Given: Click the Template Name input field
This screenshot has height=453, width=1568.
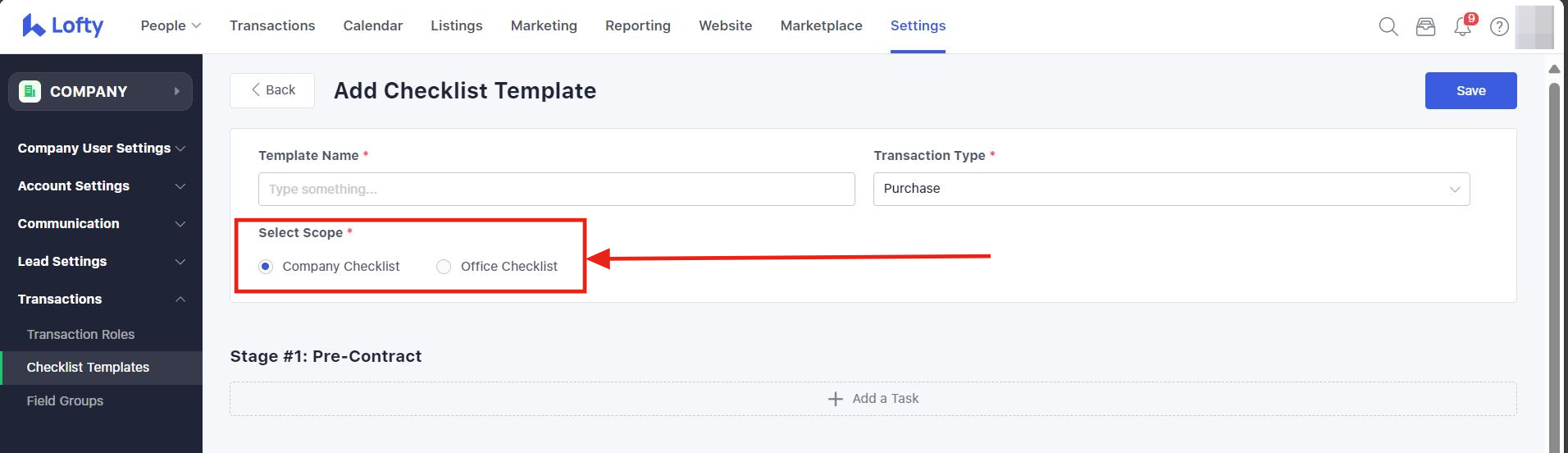Looking at the screenshot, I should (556, 189).
